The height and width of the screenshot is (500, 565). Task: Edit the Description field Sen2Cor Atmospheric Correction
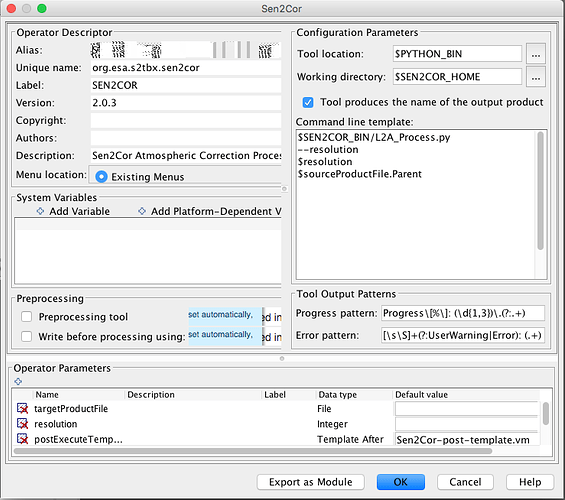186,156
